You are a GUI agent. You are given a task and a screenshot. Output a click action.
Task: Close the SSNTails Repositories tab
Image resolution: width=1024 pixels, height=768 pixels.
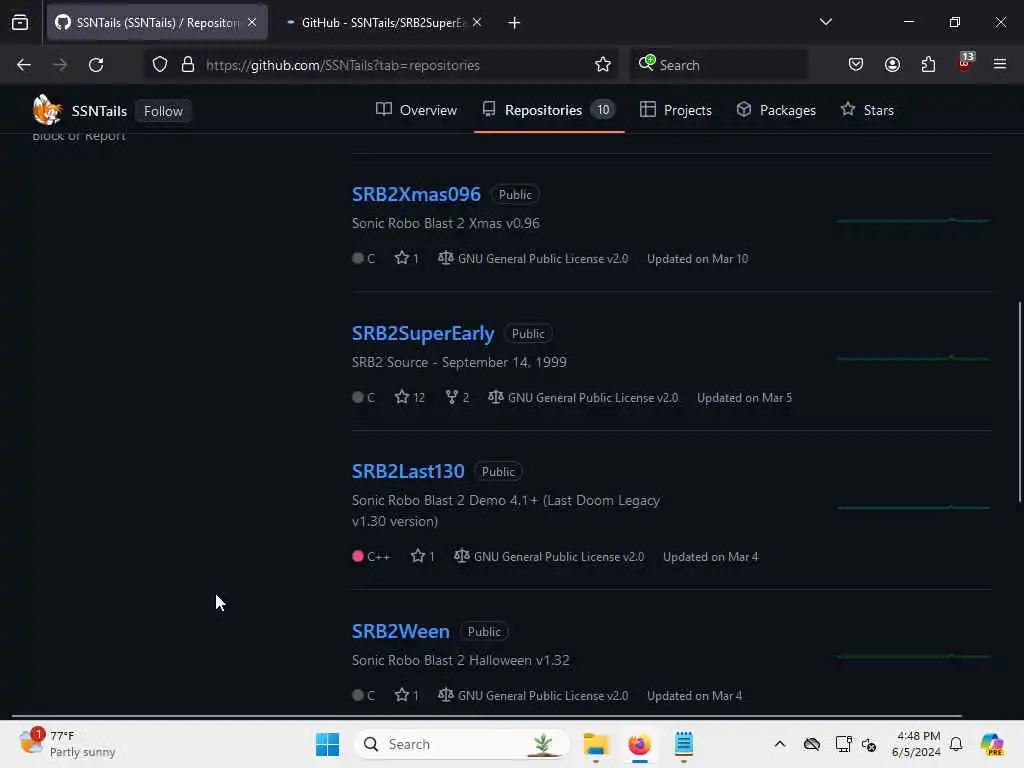point(252,22)
